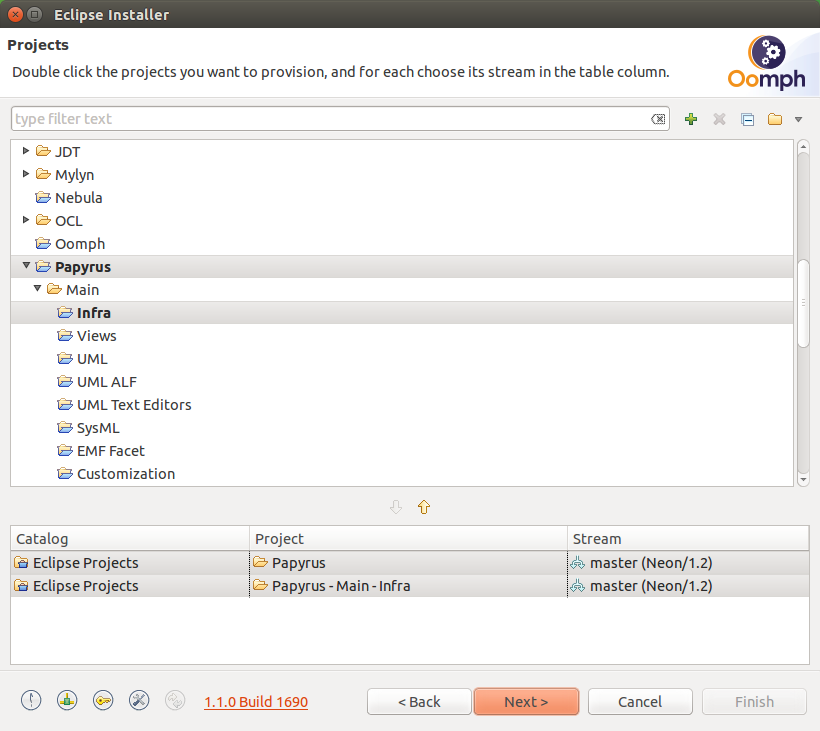Select the UML ALF project
The height and width of the screenshot is (731, 820).
[x=107, y=382]
